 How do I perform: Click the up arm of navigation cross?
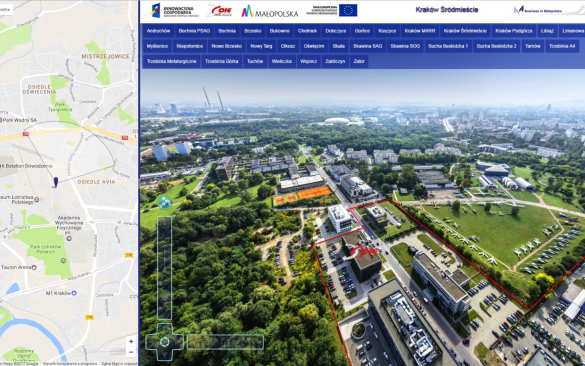click(x=165, y=330)
